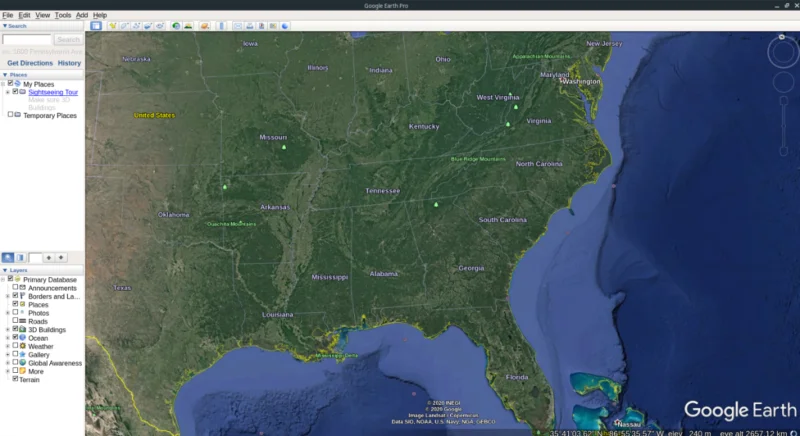Click the Record a Tour icon
Image resolution: width=800 pixels, height=436 pixels.
pos(160,25)
